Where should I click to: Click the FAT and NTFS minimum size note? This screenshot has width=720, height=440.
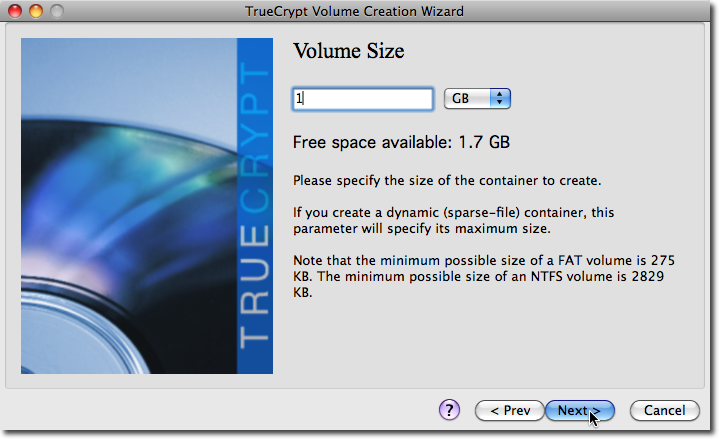coord(484,276)
